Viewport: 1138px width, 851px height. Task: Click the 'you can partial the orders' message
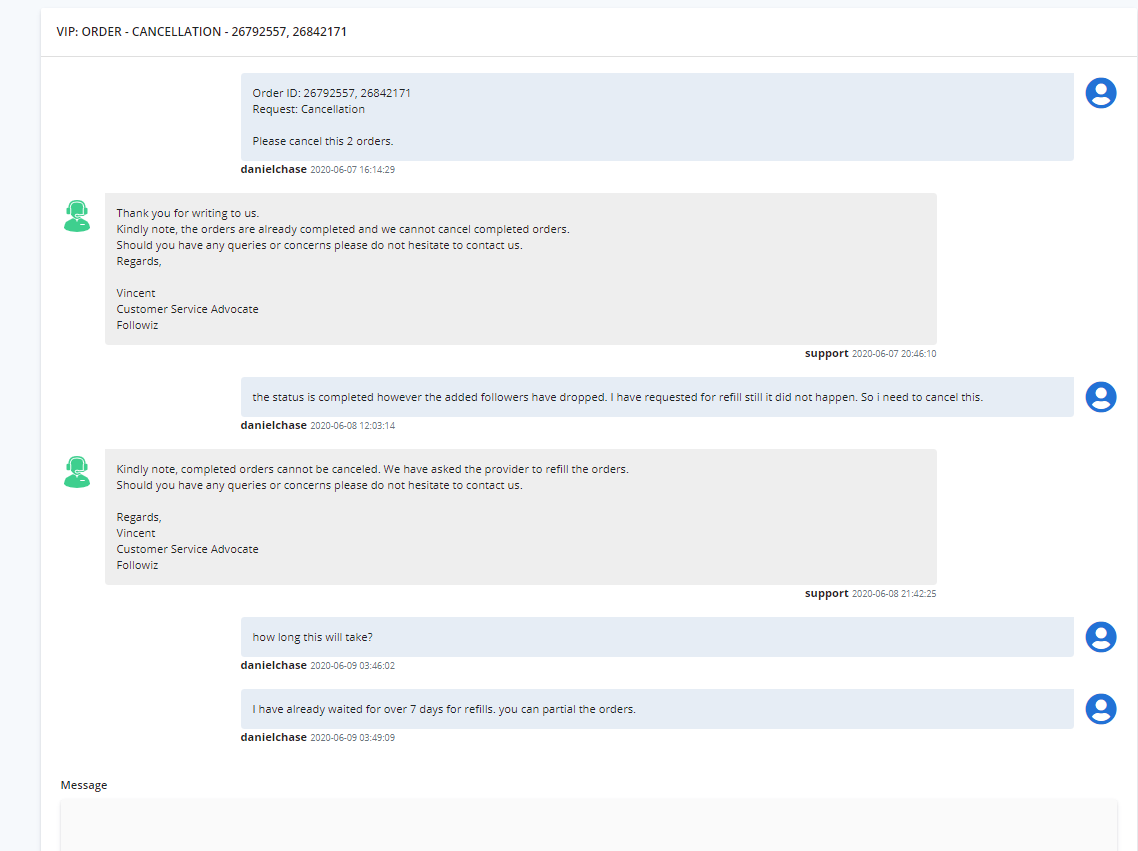(x=657, y=709)
